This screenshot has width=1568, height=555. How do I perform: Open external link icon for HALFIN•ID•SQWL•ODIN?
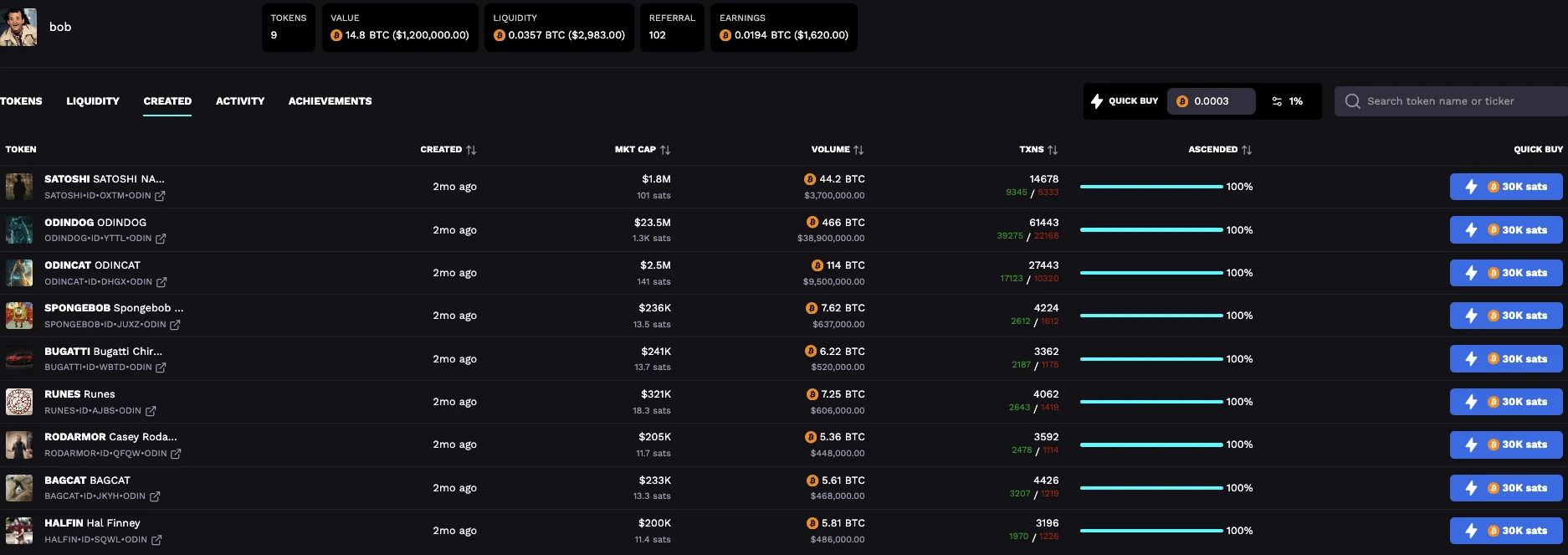click(x=156, y=540)
